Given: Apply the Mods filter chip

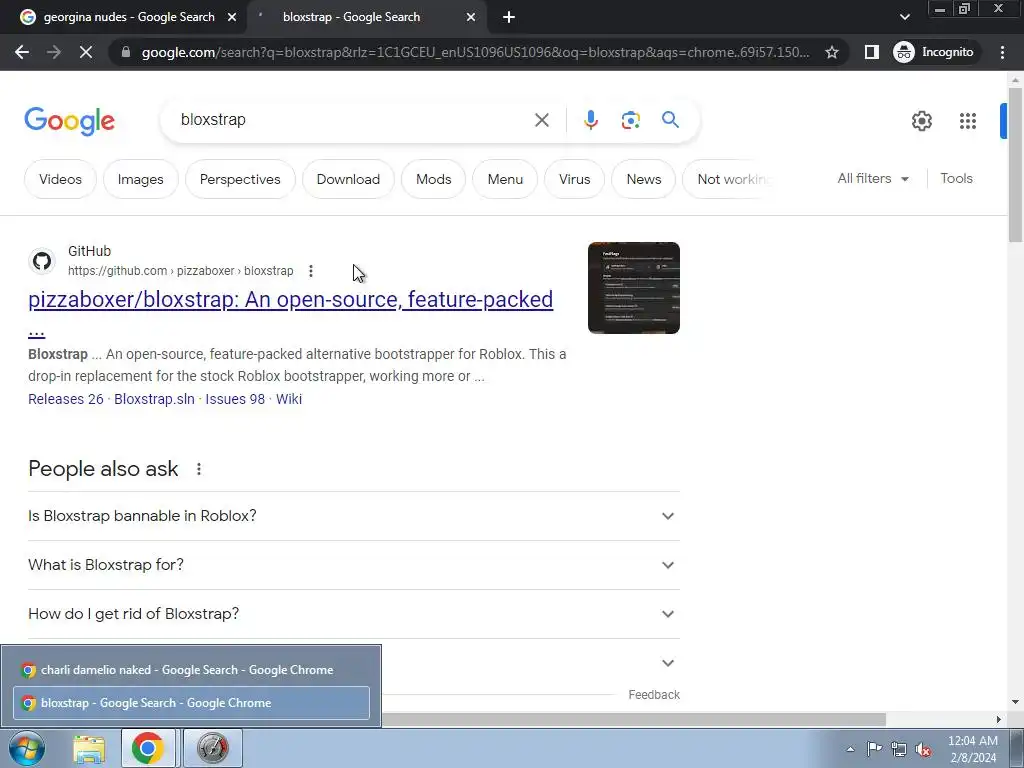Looking at the screenshot, I should (x=434, y=179).
